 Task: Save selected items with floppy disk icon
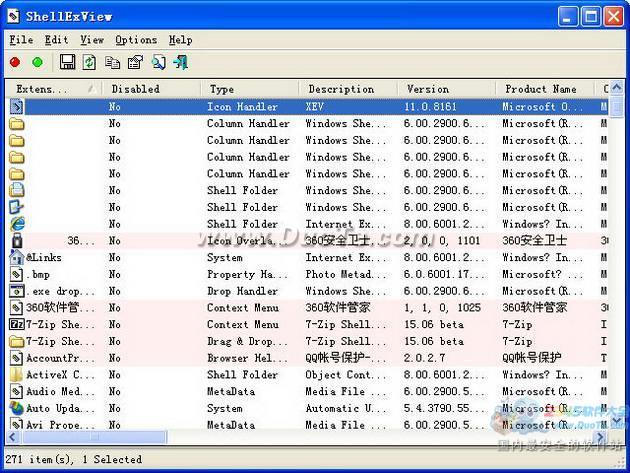[67, 62]
